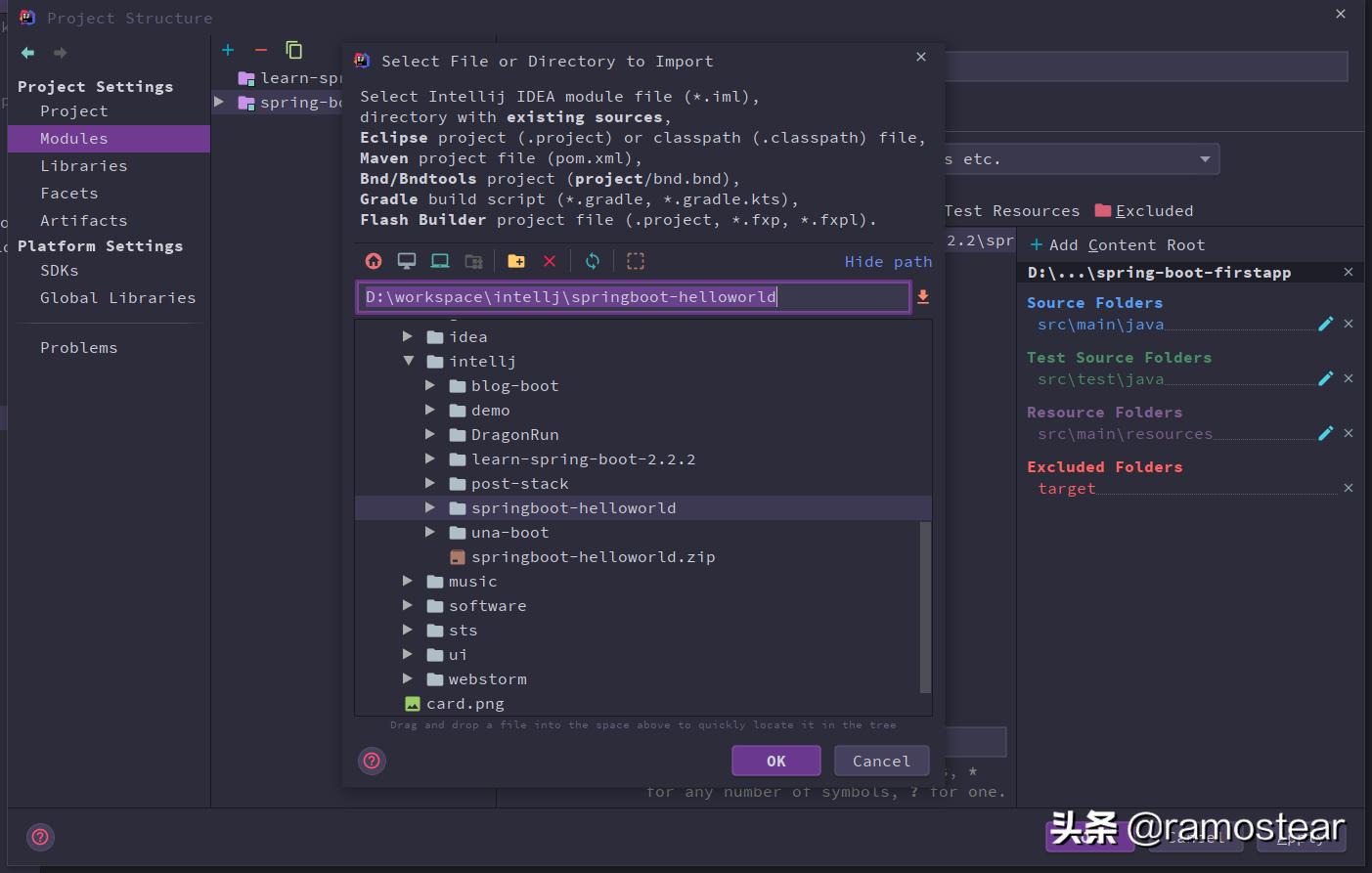1372x873 pixels.
Task: Expand the post-stack folder
Action: (x=429, y=483)
